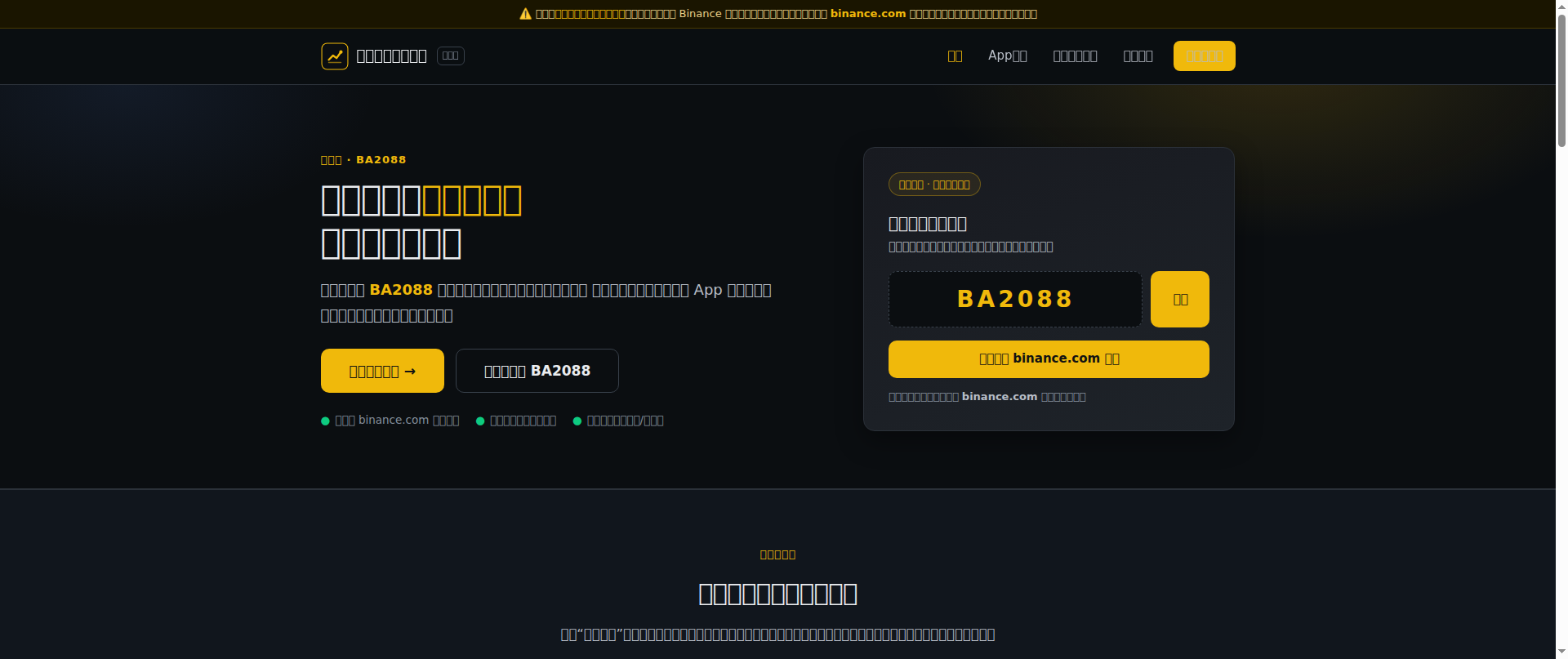
Task: Click bold "BA2088" inside the hero paragraph
Action: (401, 290)
